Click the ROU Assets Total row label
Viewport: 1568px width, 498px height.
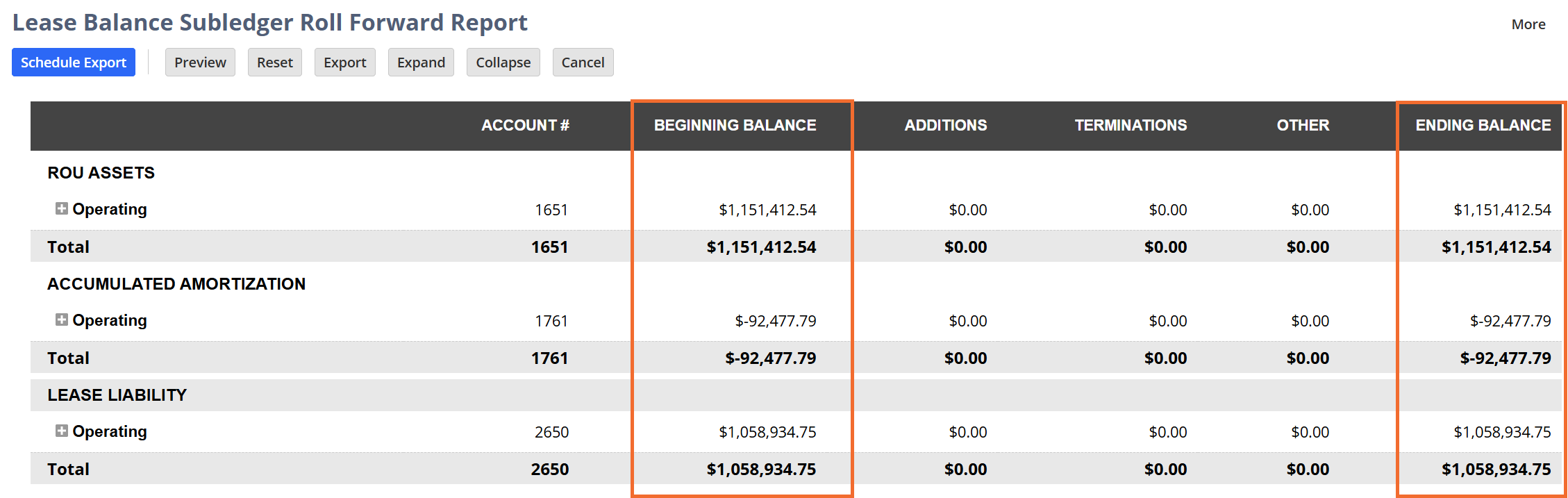point(68,247)
